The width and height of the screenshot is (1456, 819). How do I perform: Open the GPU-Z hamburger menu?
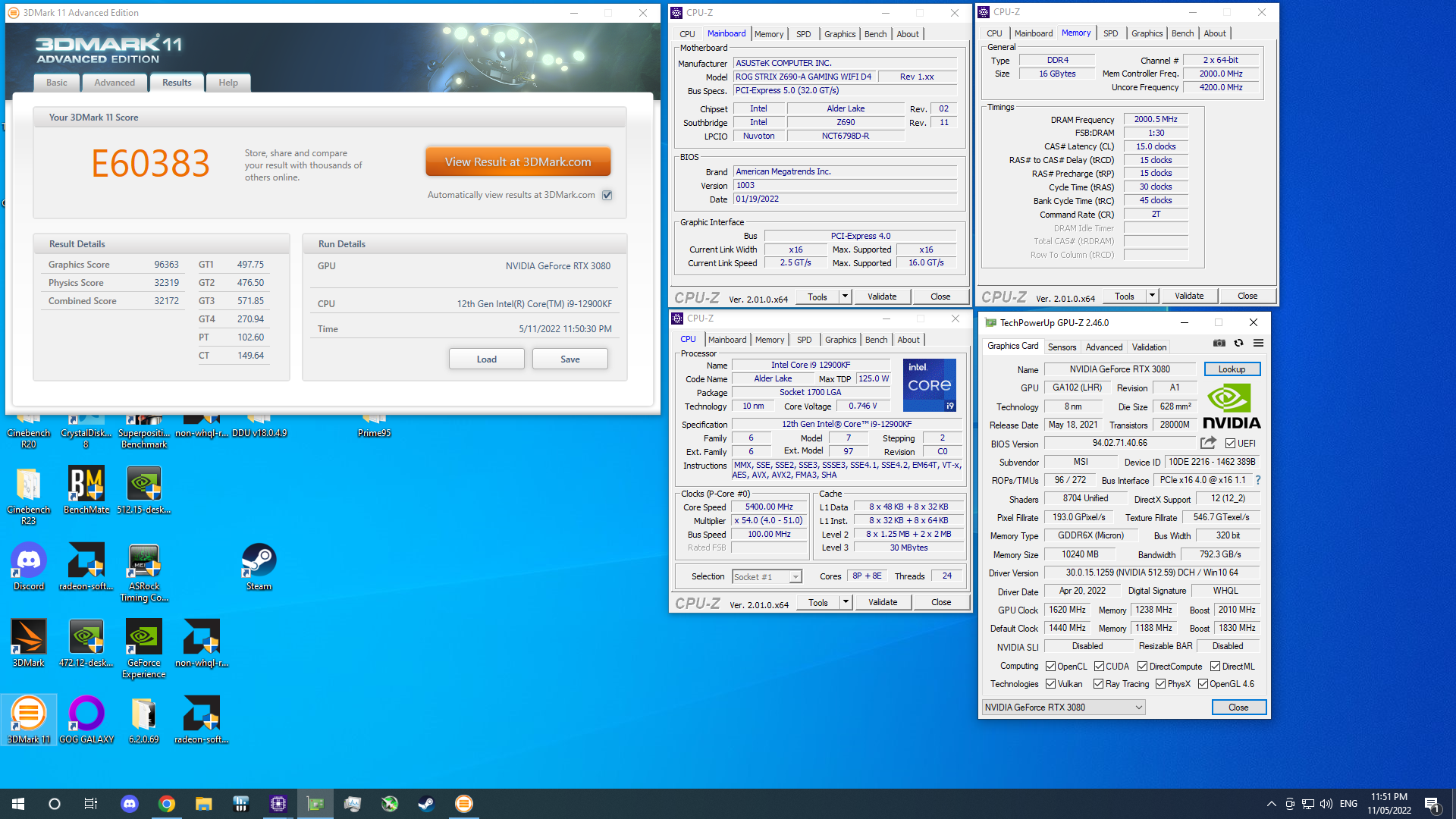pos(1258,344)
